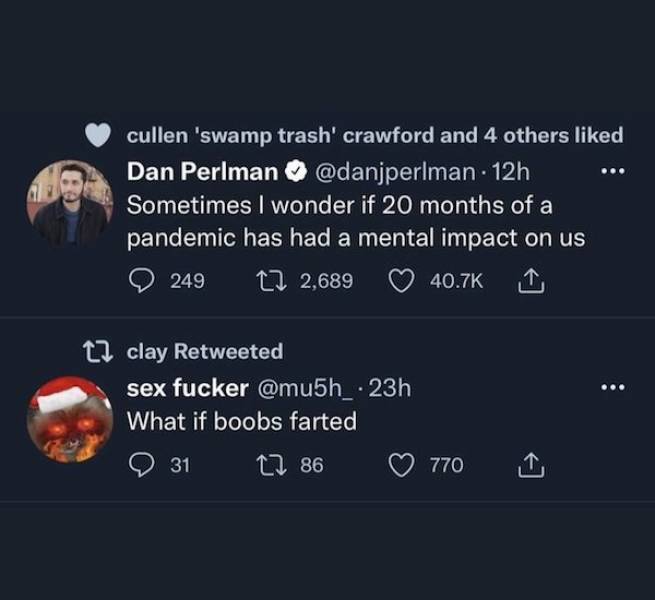Open Dan Perlman's profile picture
The height and width of the screenshot is (600, 655).
(x=69, y=203)
